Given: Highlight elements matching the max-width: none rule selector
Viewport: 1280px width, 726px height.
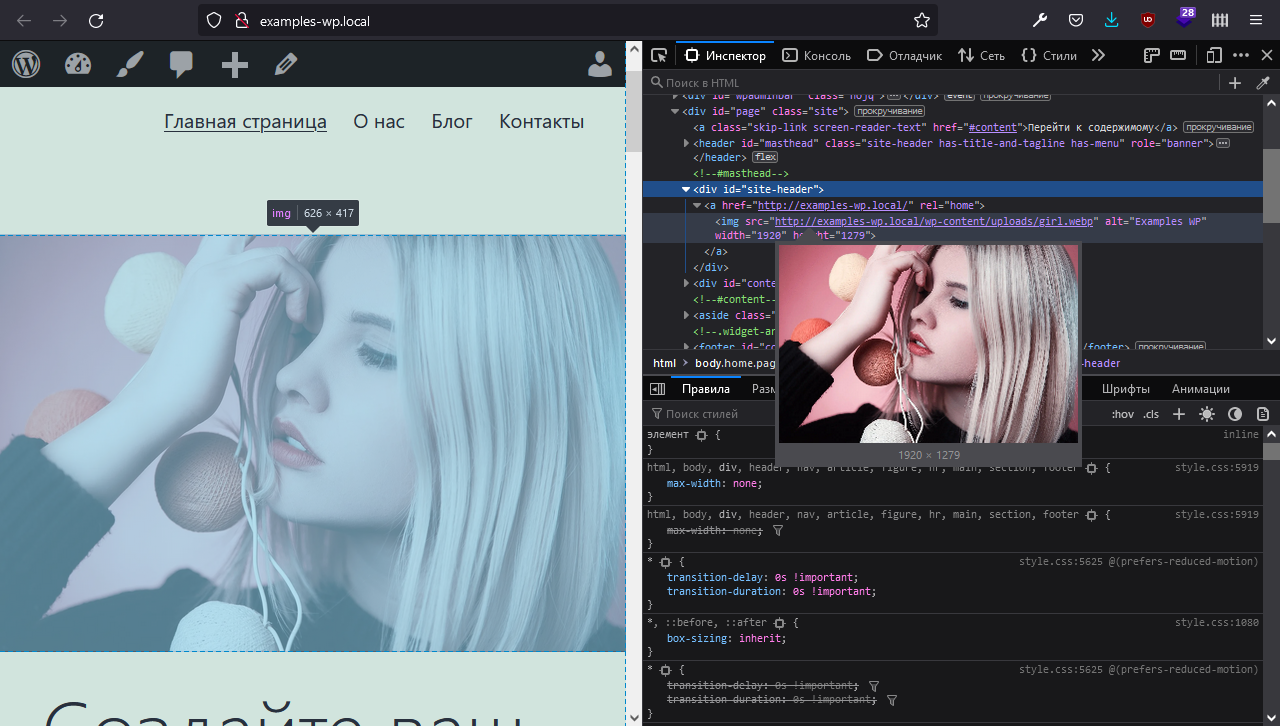Looking at the screenshot, I should pyautogui.click(x=1092, y=468).
